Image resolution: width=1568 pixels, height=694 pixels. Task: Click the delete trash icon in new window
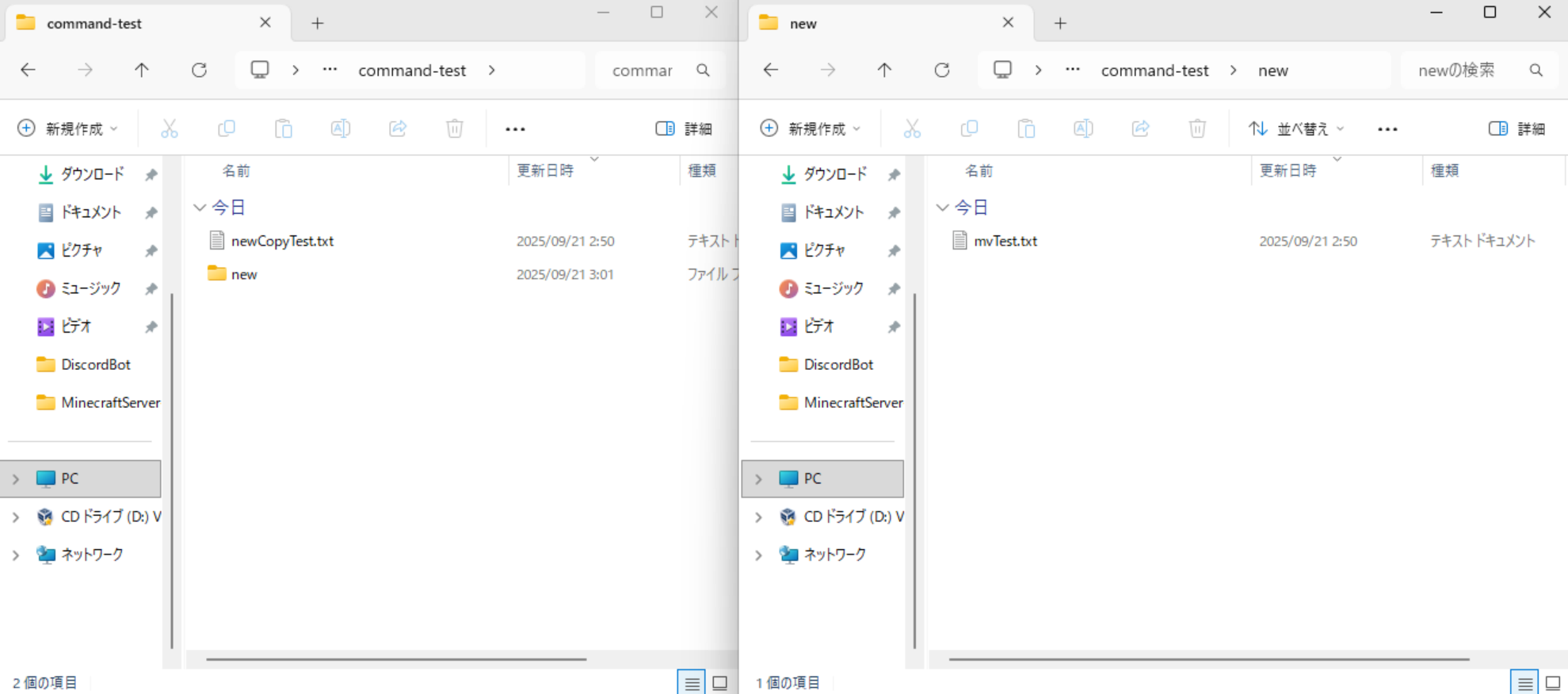pyautogui.click(x=1197, y=128)
